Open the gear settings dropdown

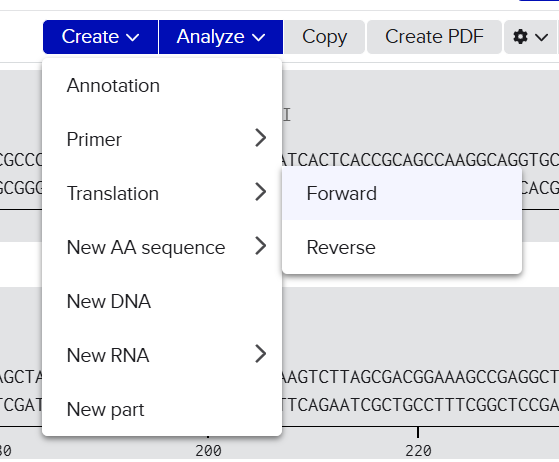[x=531, y=37]
